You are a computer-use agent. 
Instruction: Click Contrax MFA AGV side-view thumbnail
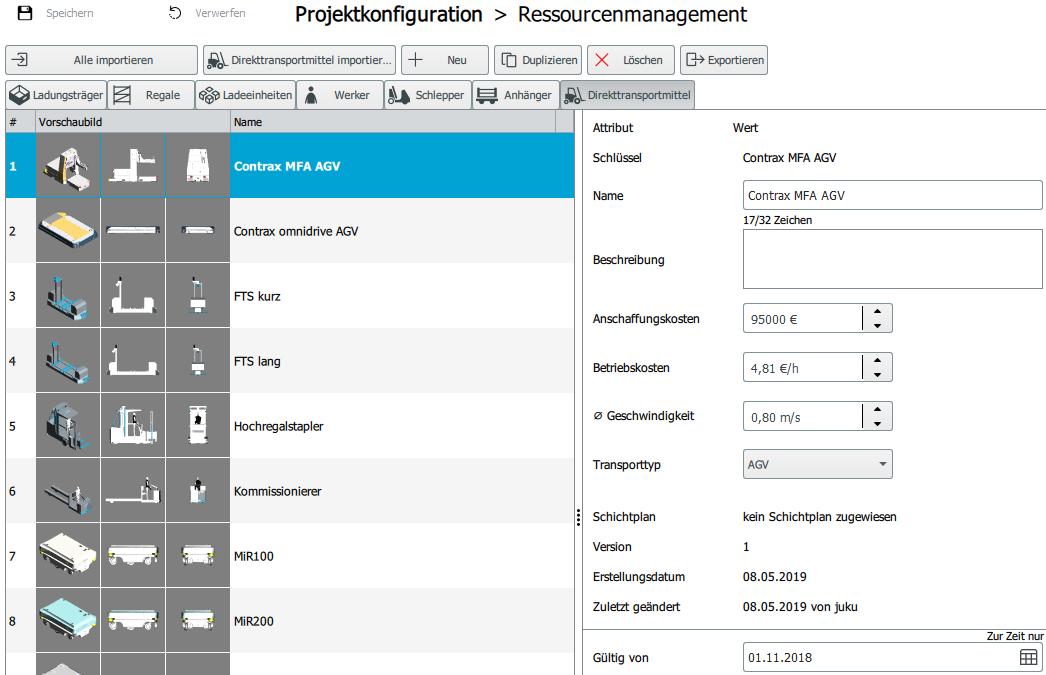coord(133,165)
